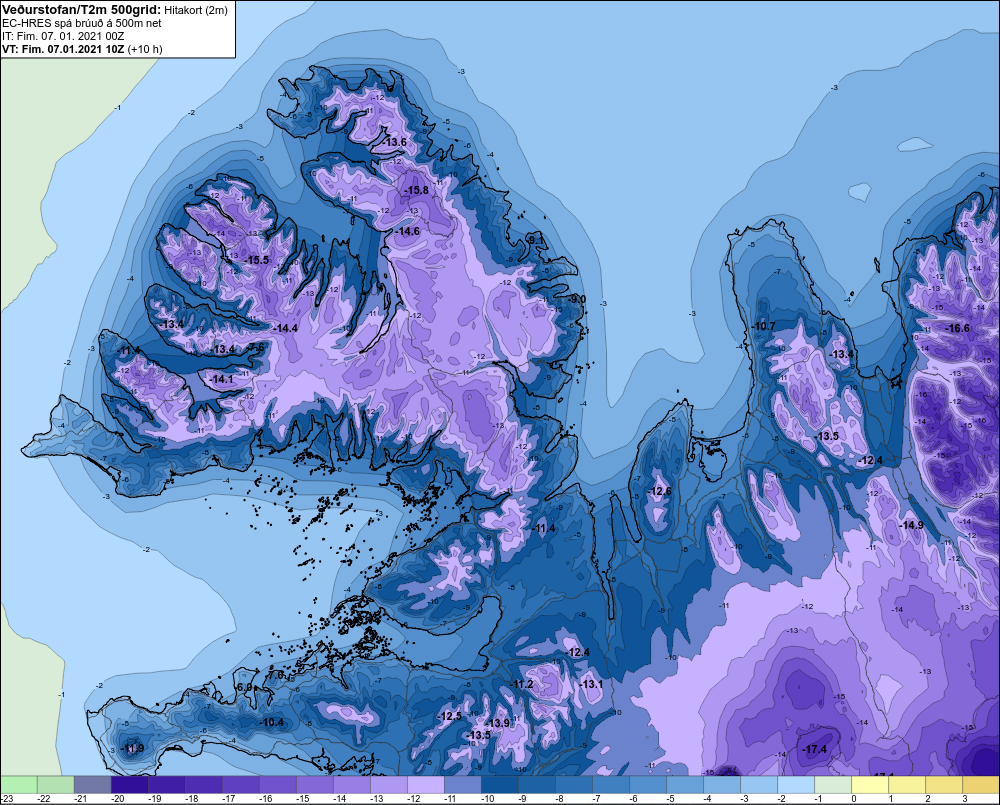Select the orange-yellow legend swatch labeled 3
The image size is (1000, 805).
tap(981, 784)
